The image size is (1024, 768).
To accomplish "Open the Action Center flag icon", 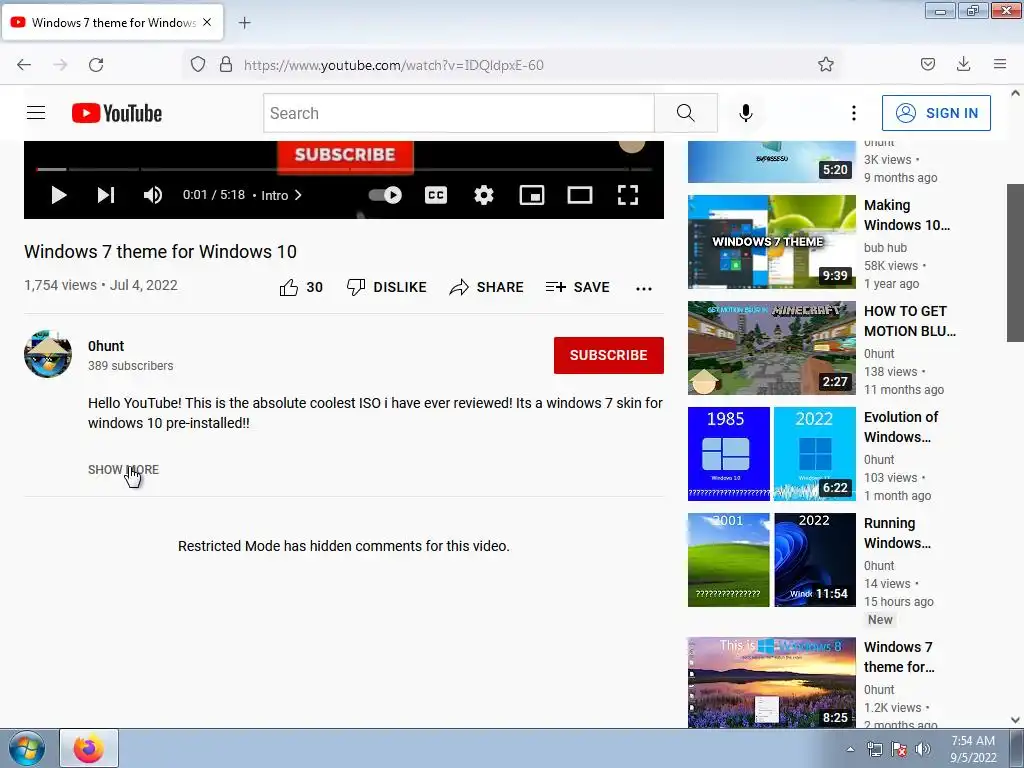I will (x=899, y=749).
